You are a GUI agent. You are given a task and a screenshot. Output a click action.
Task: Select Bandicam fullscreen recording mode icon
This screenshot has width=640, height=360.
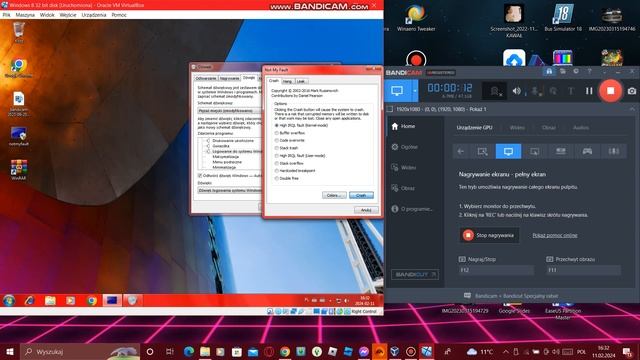(x=508, y=151)
